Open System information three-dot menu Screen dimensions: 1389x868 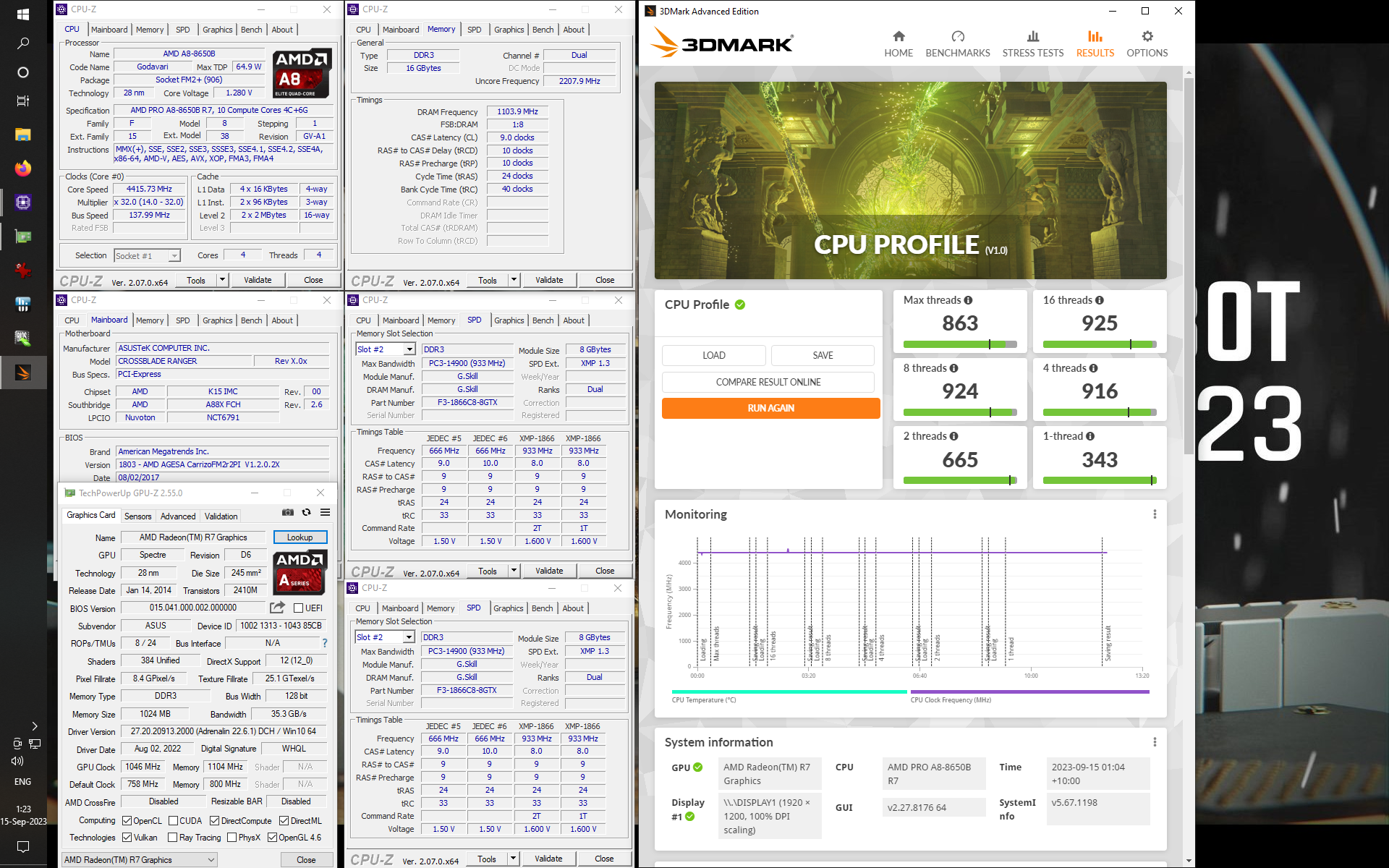click(1155, 742)
